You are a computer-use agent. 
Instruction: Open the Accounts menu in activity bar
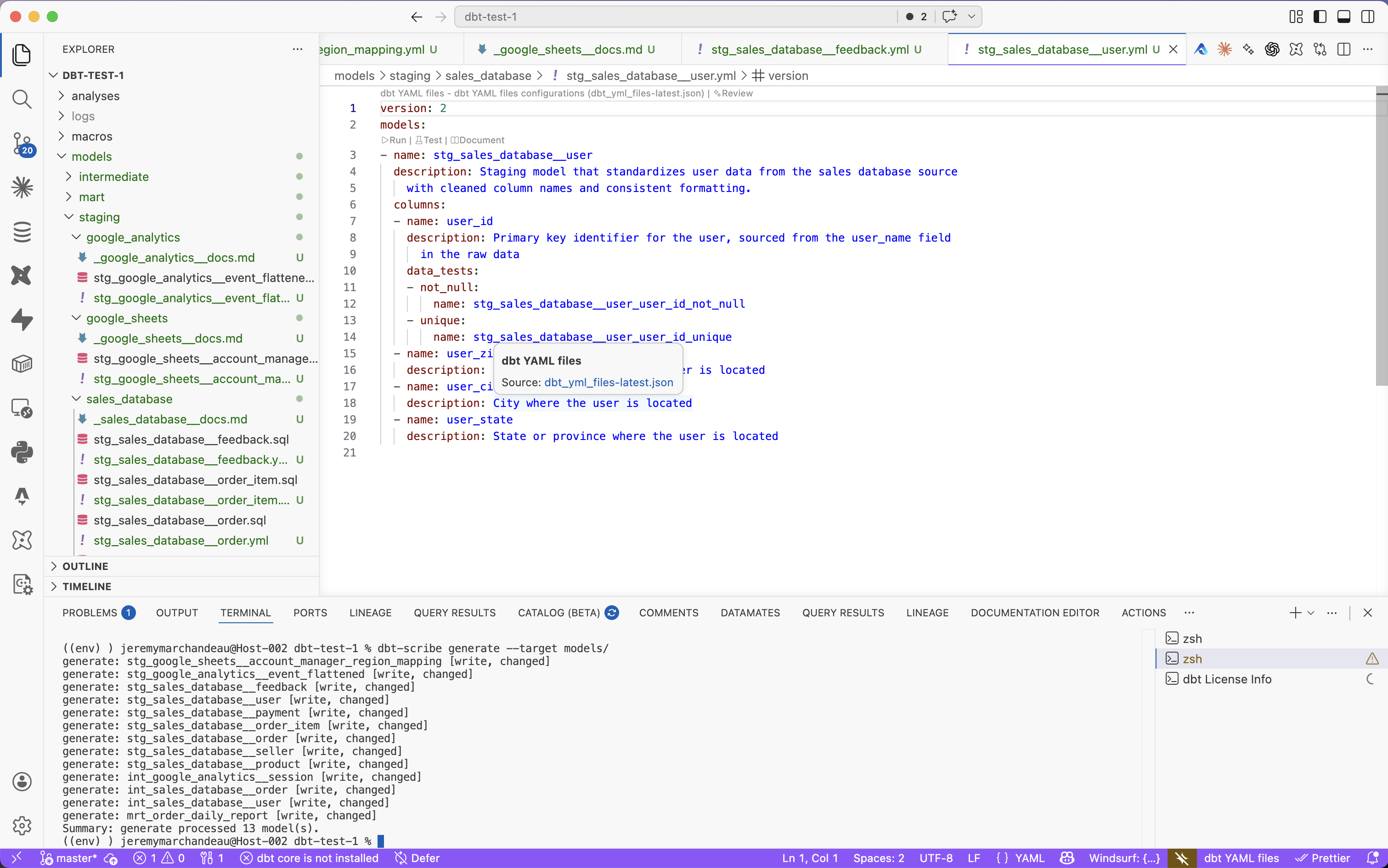pos(22,781)
